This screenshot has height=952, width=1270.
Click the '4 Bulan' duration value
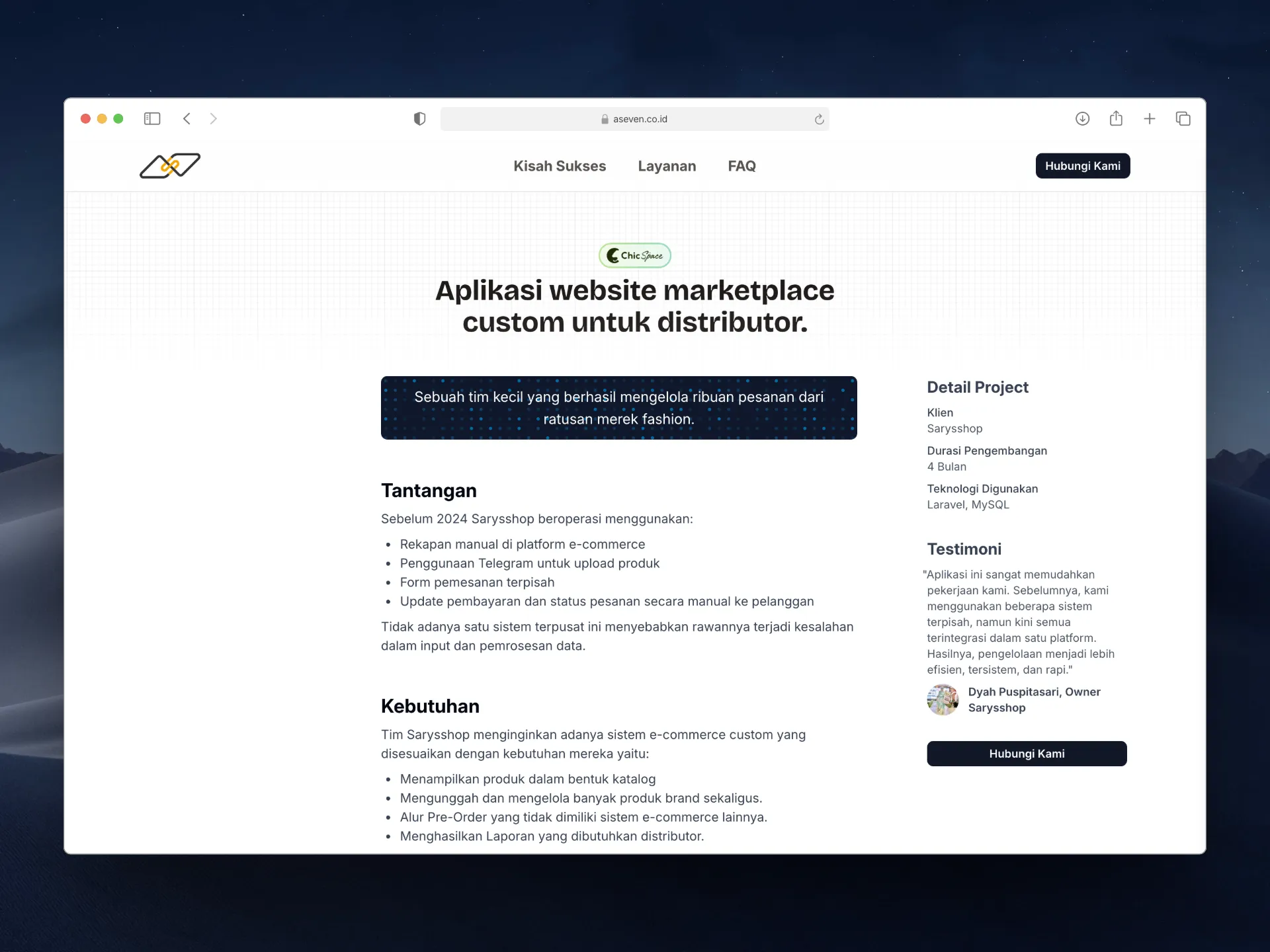coord(947,467)
